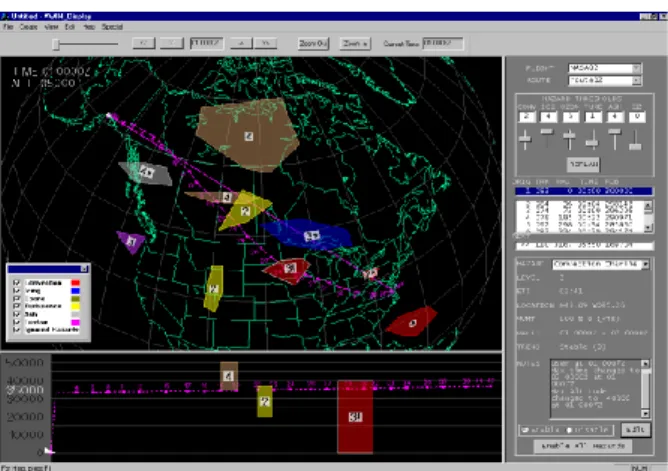Toggle the Convection hazard checkbox in the legend
Screen dimensions: 668x471
17,283
